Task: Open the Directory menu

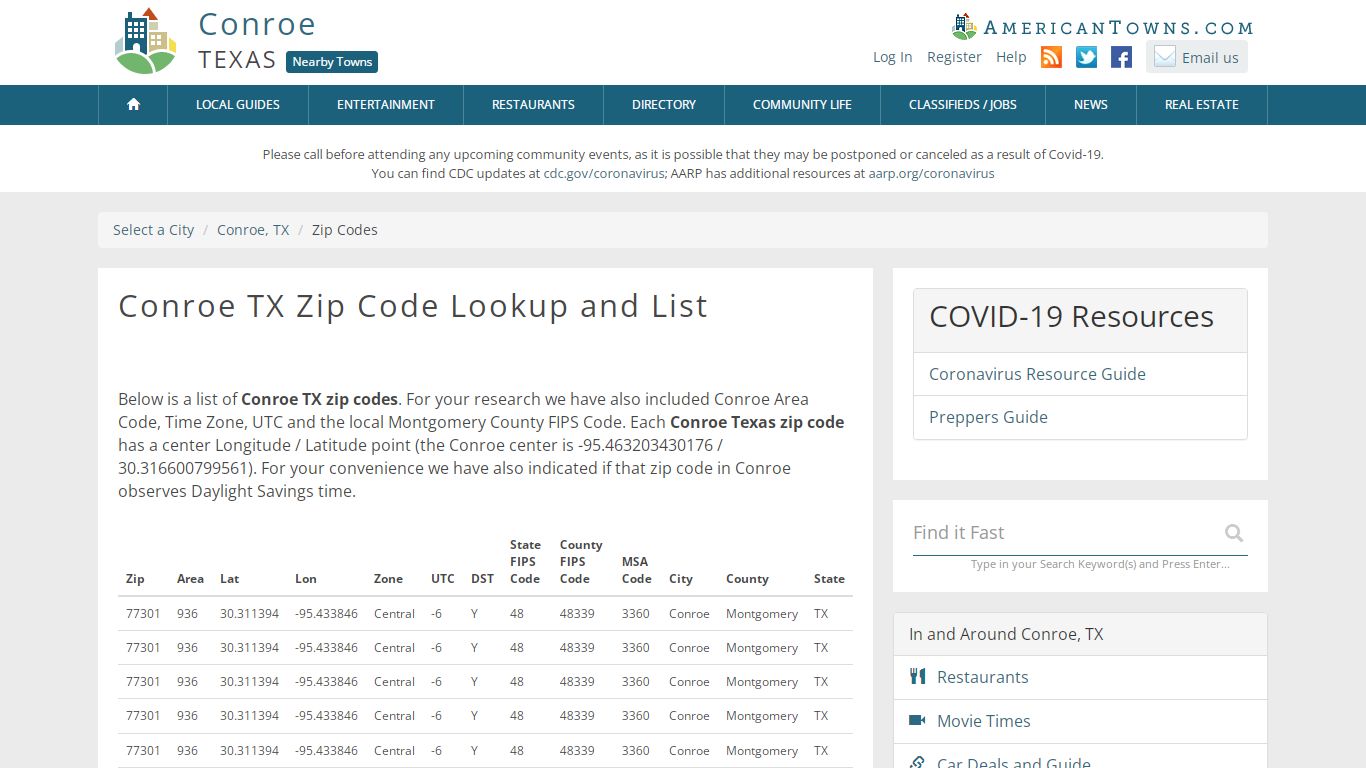Action: point(664,104)
